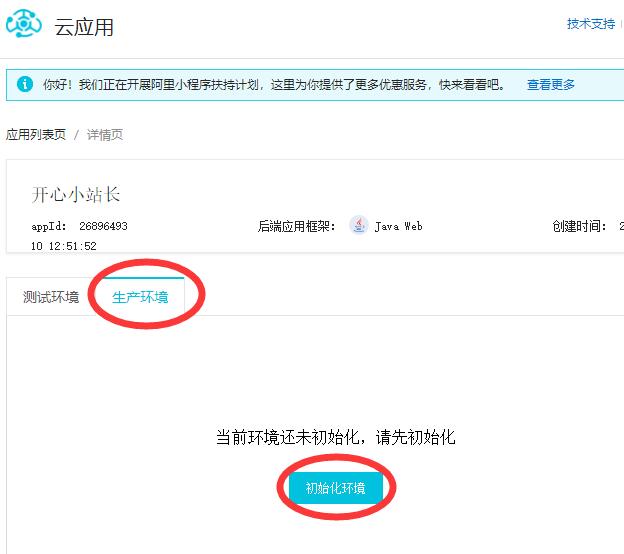Click the 后端应用框架 label
This screenshot has height=554, width=624.
pyautogui.click(x=296, y=226)
